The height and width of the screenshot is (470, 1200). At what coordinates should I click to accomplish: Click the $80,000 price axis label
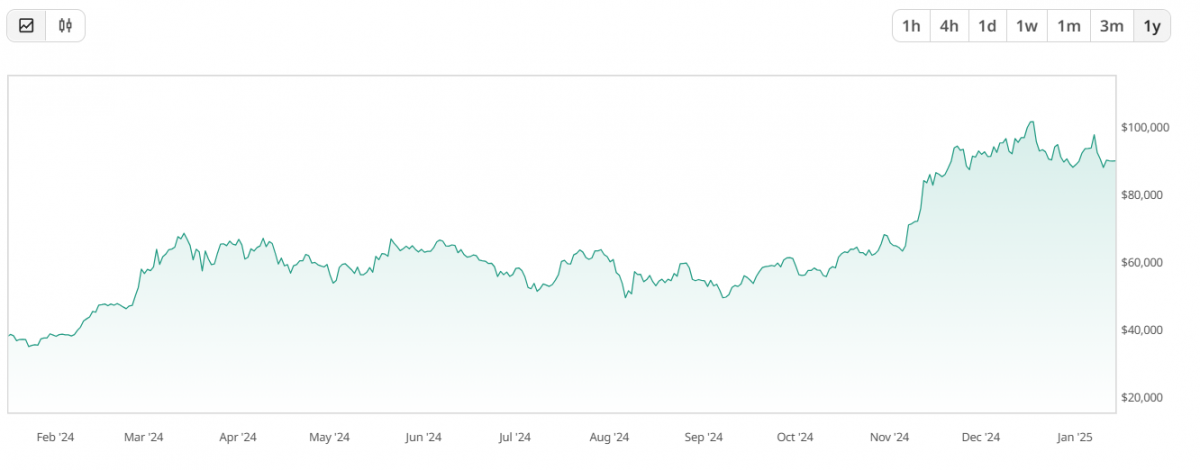pos(1146,195)
